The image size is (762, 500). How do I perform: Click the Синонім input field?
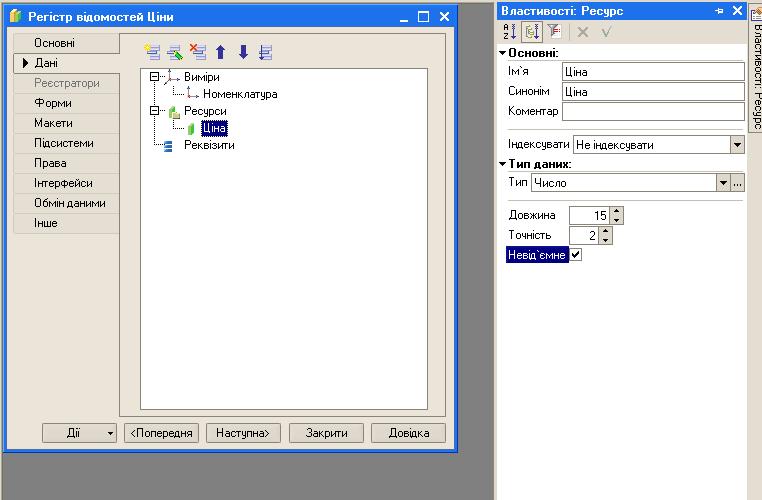click(653, 92)
